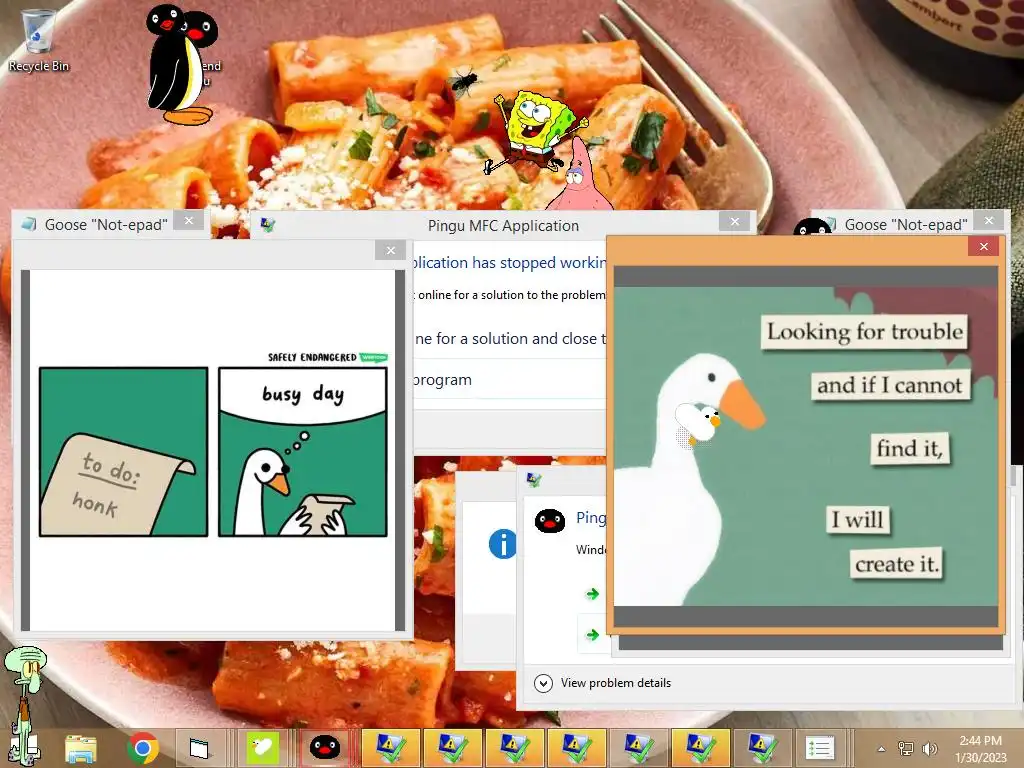Viewport: 1024px width, 768px height.
Task: Click the left Goose "Not-epad" title text
Action: click(106, 225)
